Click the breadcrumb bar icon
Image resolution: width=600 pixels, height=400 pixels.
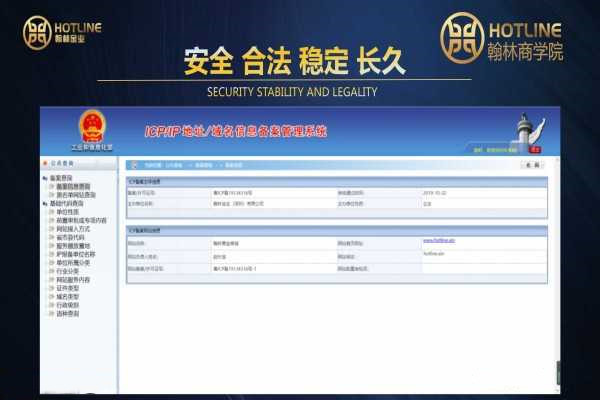point(134,165)
